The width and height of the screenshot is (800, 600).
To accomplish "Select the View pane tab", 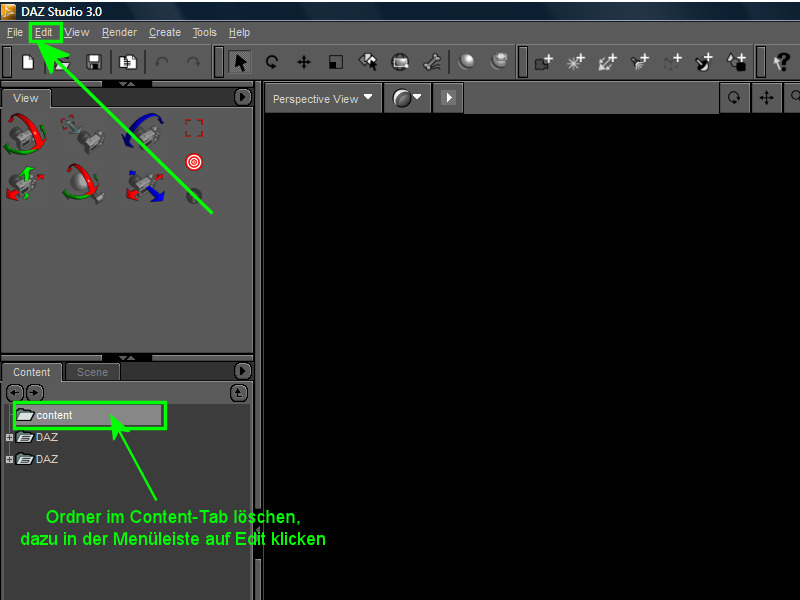I will (x=26, y=98).
